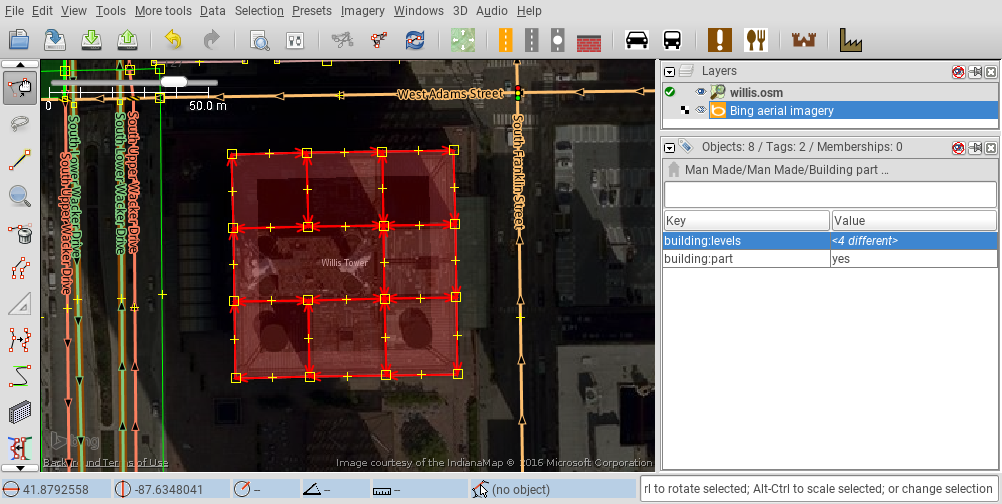This screenshot has height=504, width=1002.
Task: Apply the roundabout road preset
Action: click(x=558, y=40)
